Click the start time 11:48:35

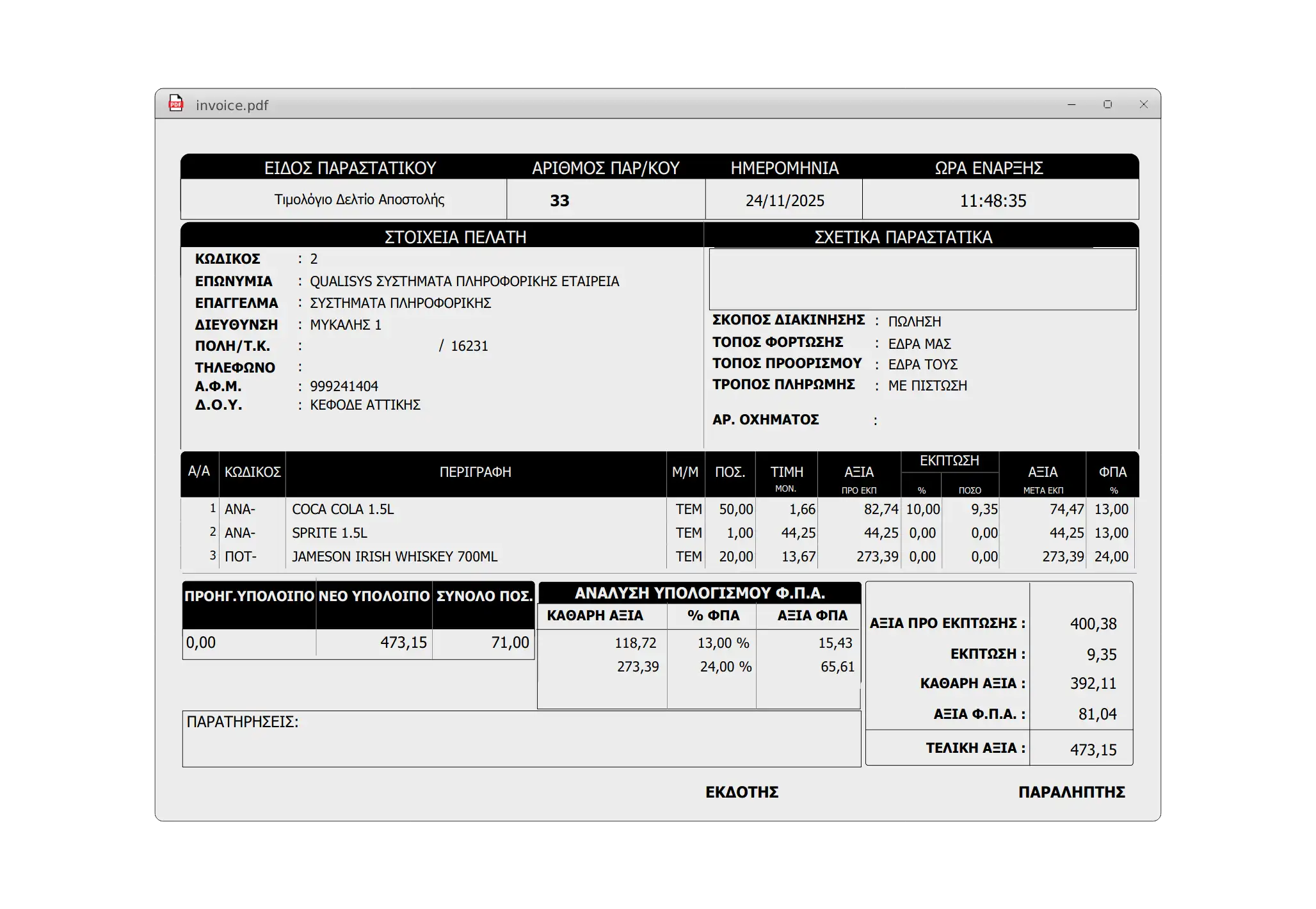click(993, 201)
